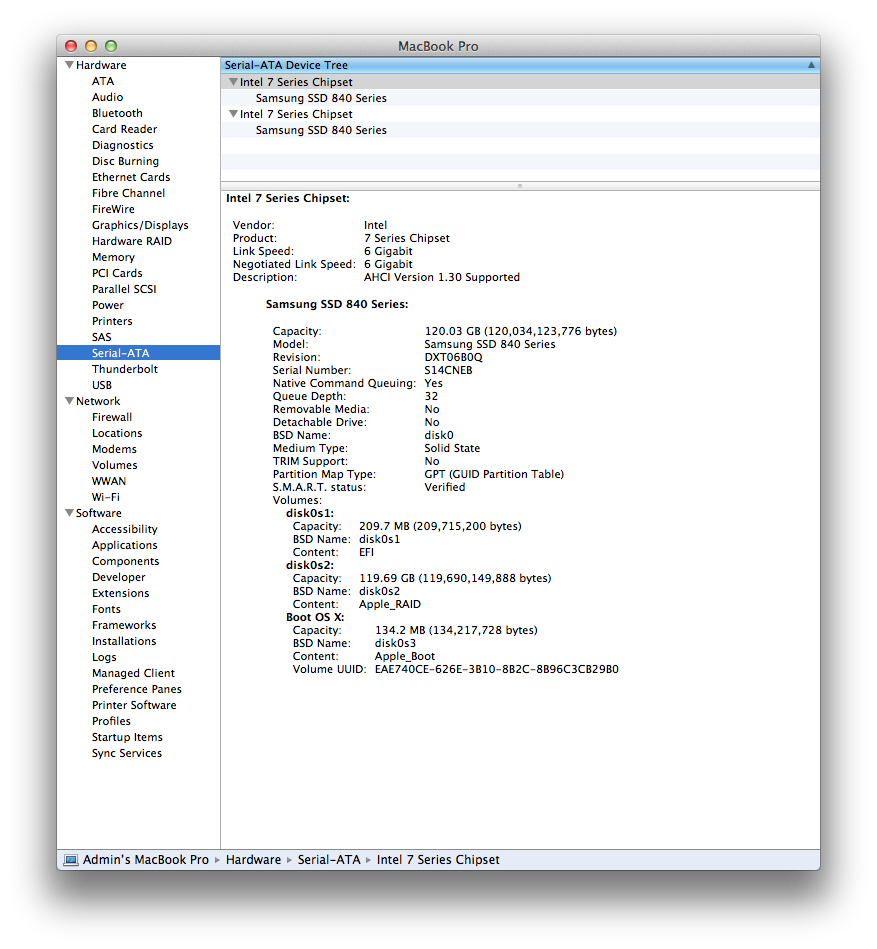Select Locations under Network

(x=117, y=433)
